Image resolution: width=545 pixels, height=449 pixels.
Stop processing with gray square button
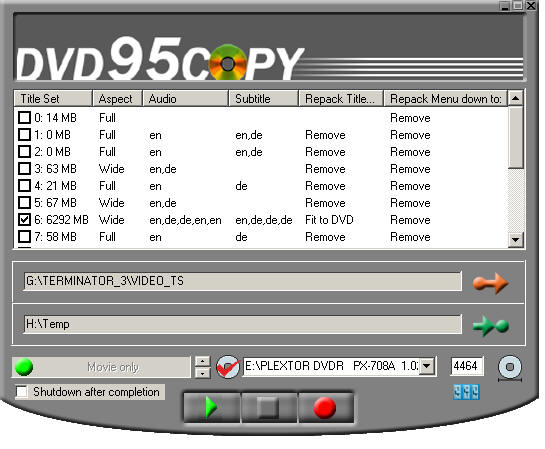coord(269,407)
